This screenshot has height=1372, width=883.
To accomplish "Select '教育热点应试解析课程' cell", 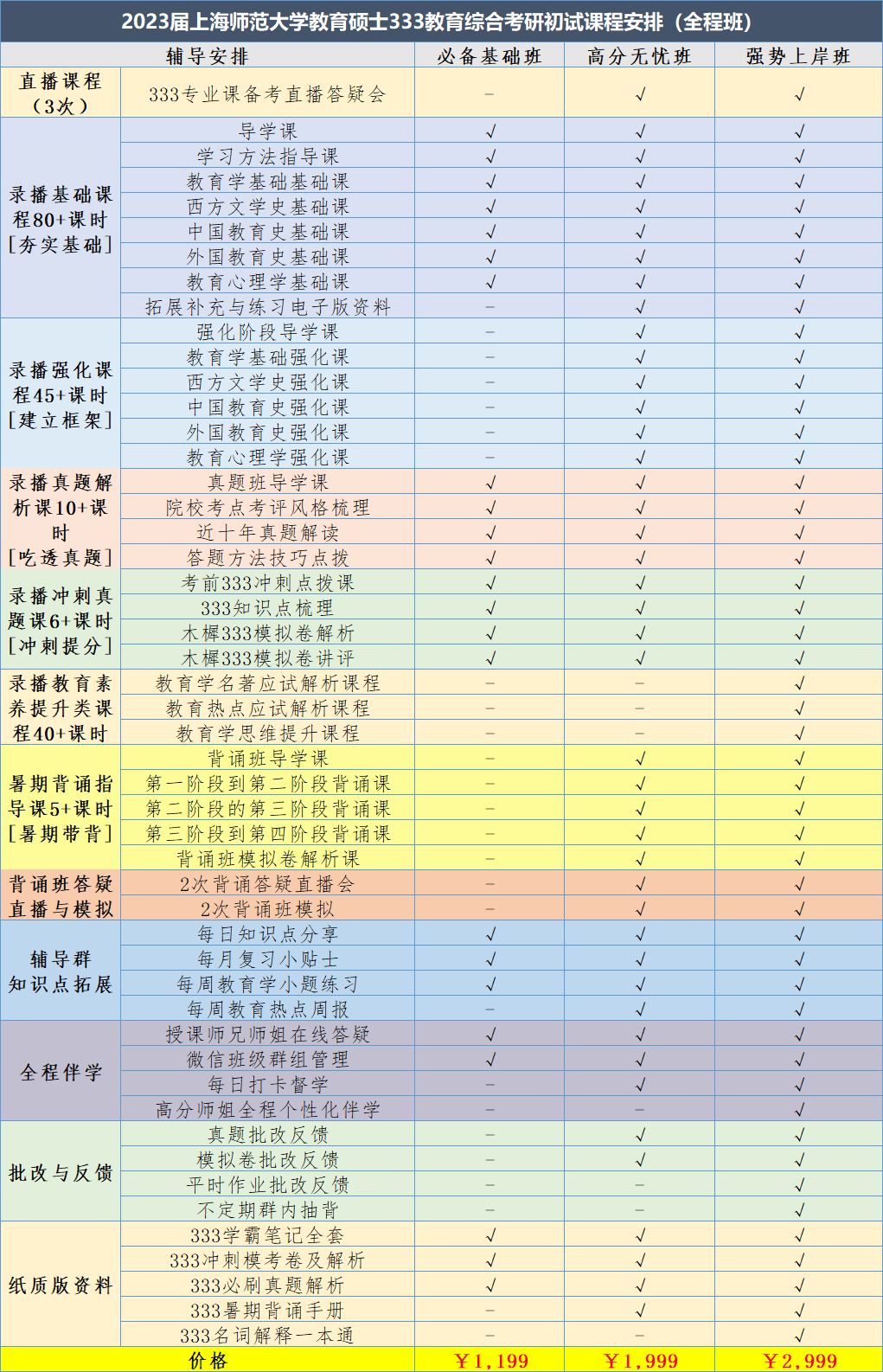I will [x=267, y=708].
